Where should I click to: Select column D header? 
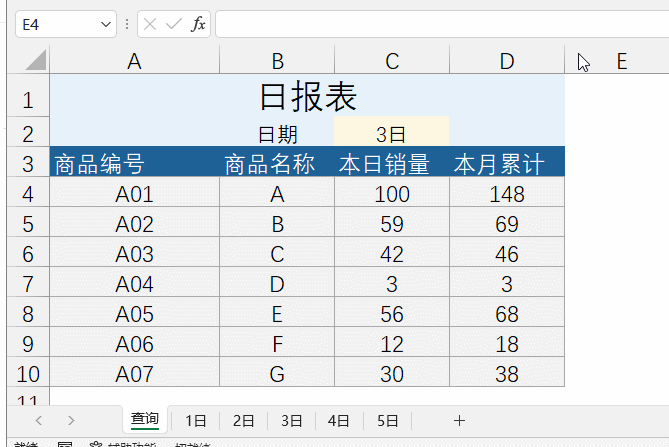pyautogui.click(x=507, y=61)
